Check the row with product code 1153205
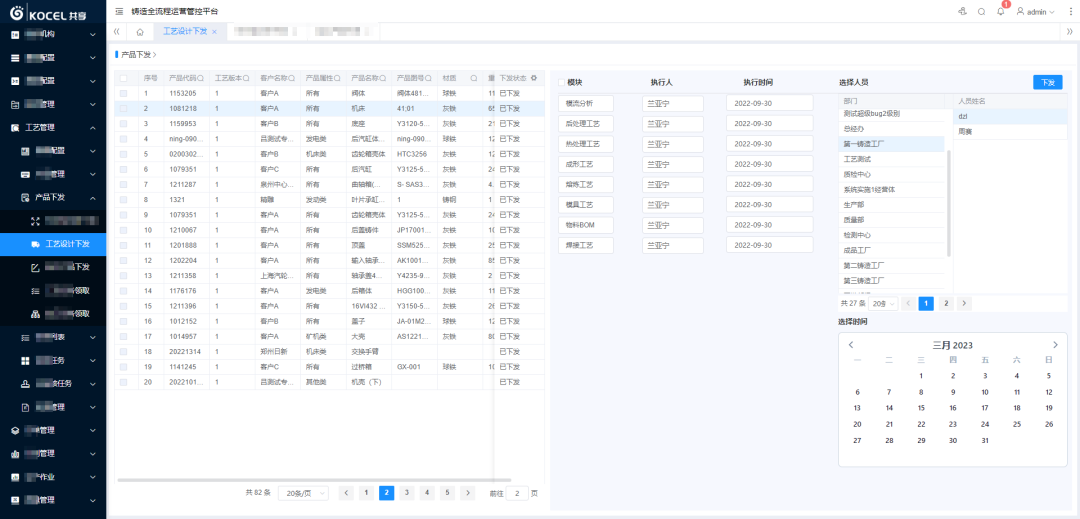 pyautogui.click(x=123, y=93)
